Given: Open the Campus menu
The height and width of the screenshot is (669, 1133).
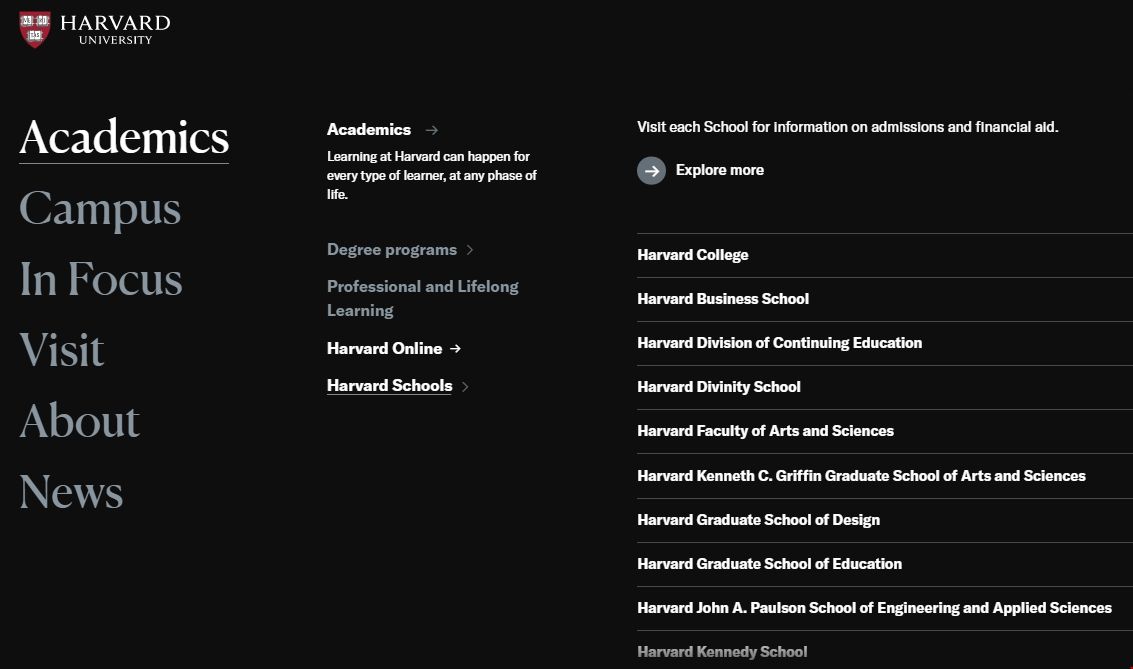Looking at the screenshot, I should tap(100, 209).
